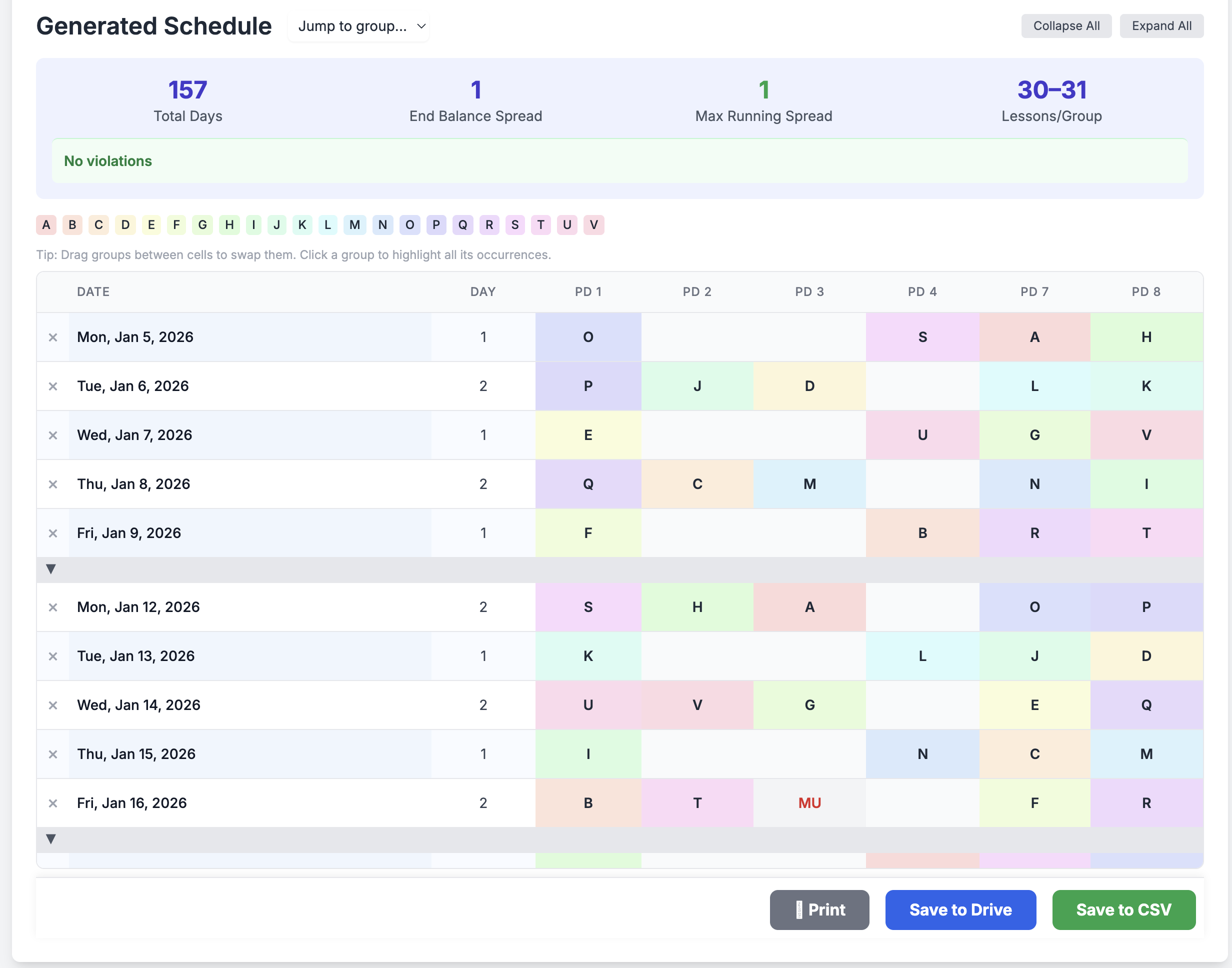Click the X icon beside Tue, Jan 6
Screen dimensions: 1232x968
coord(52,386)
